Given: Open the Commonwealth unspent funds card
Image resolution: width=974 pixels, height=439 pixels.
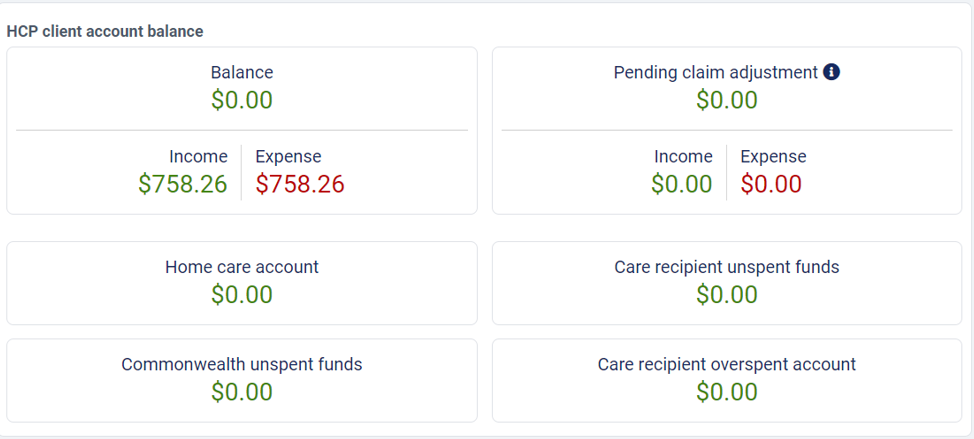Looking at the screenshot, I should (x=242, y=380).
